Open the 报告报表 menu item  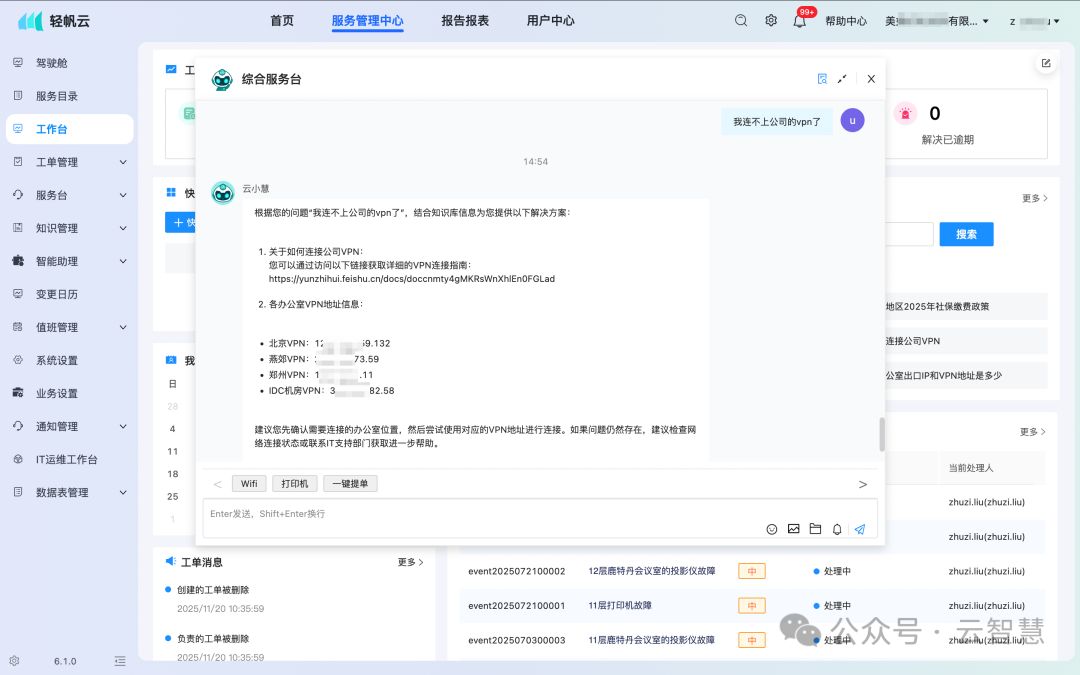click(x=464, y=19)
